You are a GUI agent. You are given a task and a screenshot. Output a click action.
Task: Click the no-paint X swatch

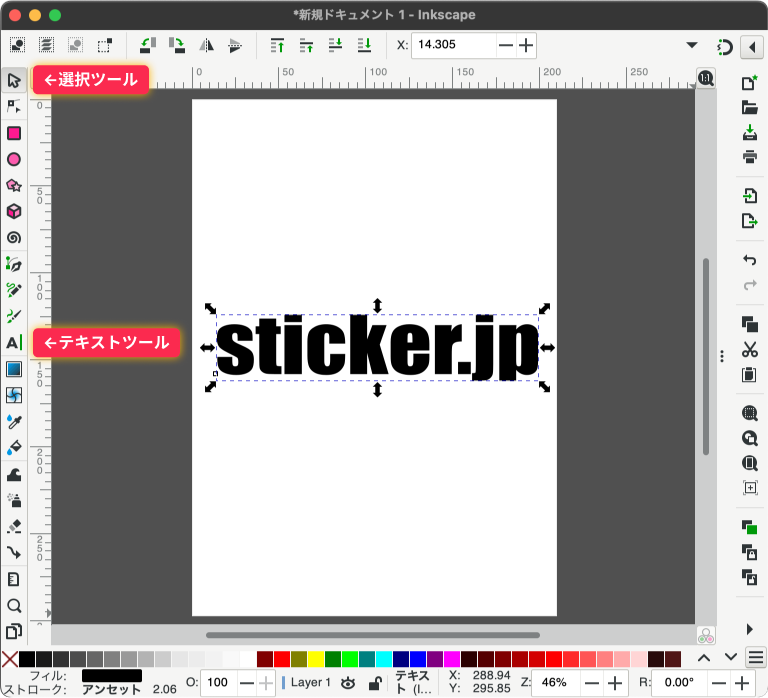pyautogui.click(x=10, y=659)
